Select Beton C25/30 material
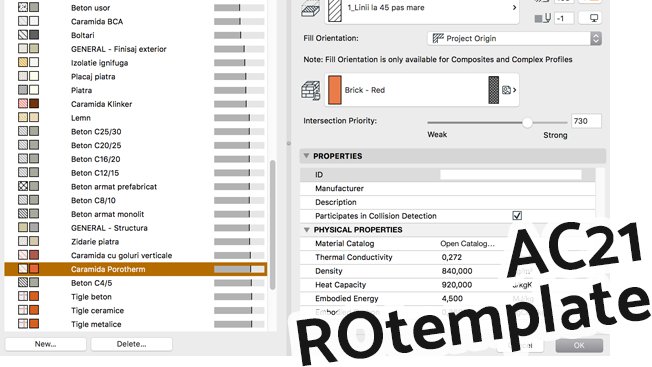The width and height of the screenshot is (652, 367). [136, 131]
